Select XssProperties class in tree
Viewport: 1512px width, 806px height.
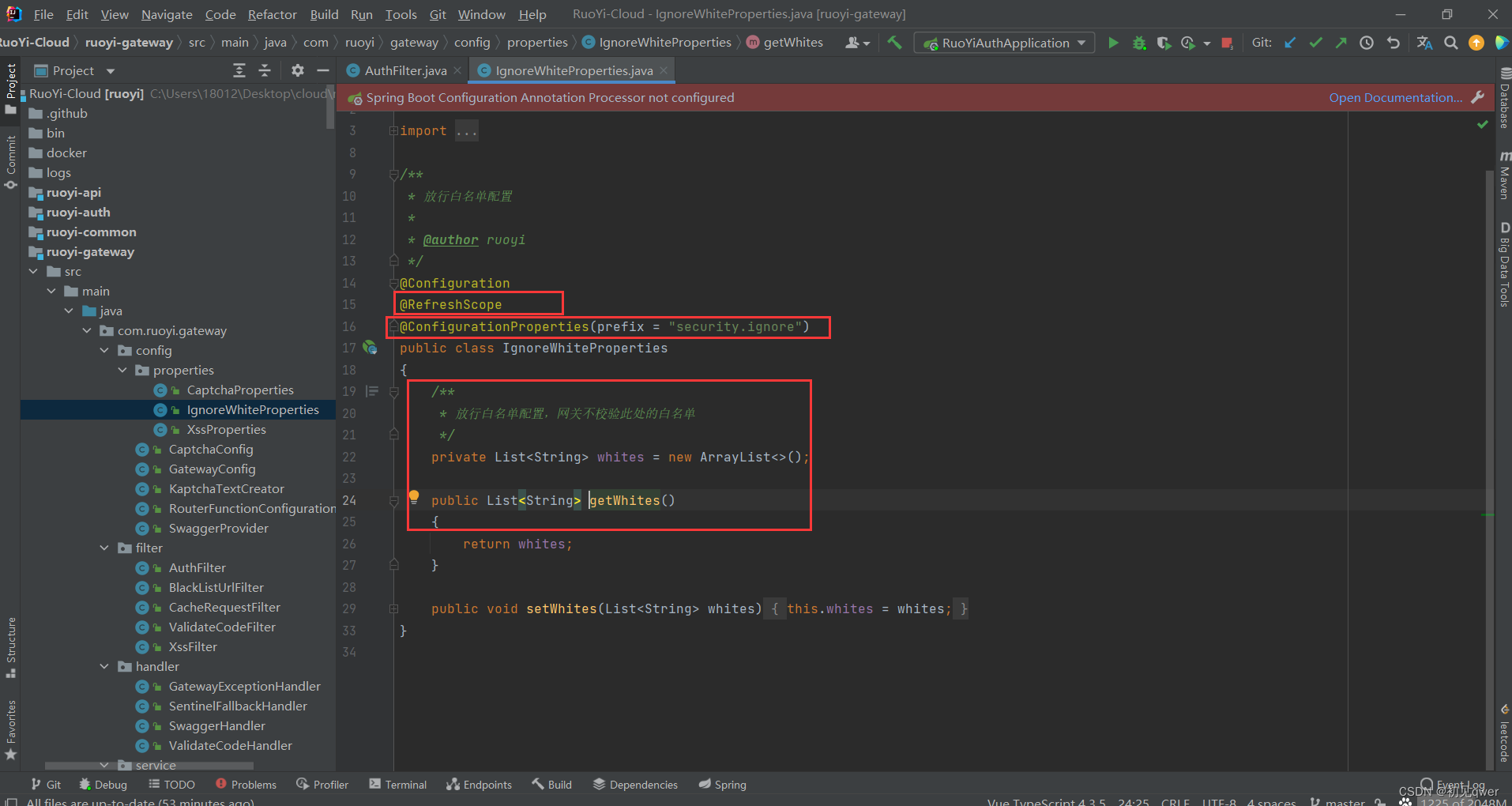(226, 429)
